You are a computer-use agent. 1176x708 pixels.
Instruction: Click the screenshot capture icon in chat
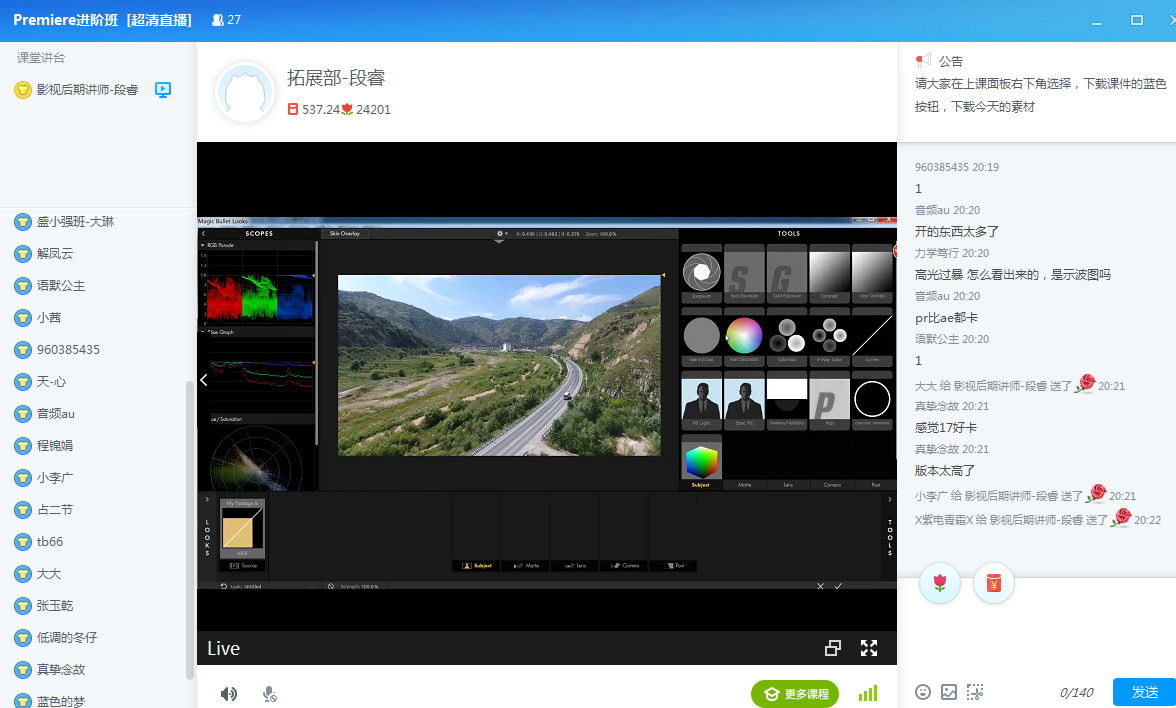click(975, 692)
